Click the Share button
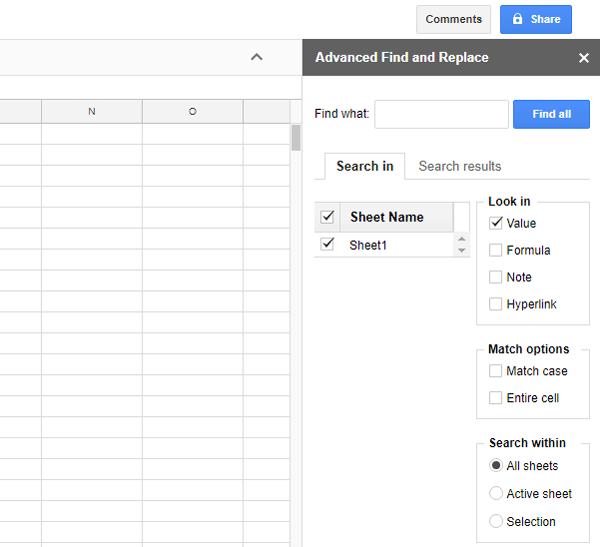 point(535,19)
